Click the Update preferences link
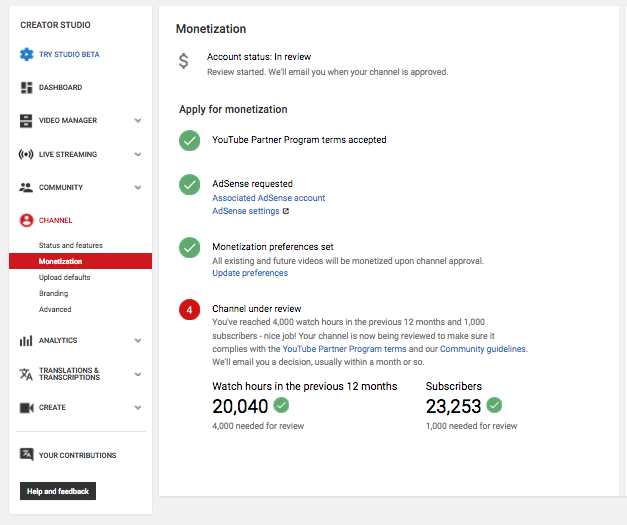Screen dimensions: 627x525 click(x=250, y=273)
